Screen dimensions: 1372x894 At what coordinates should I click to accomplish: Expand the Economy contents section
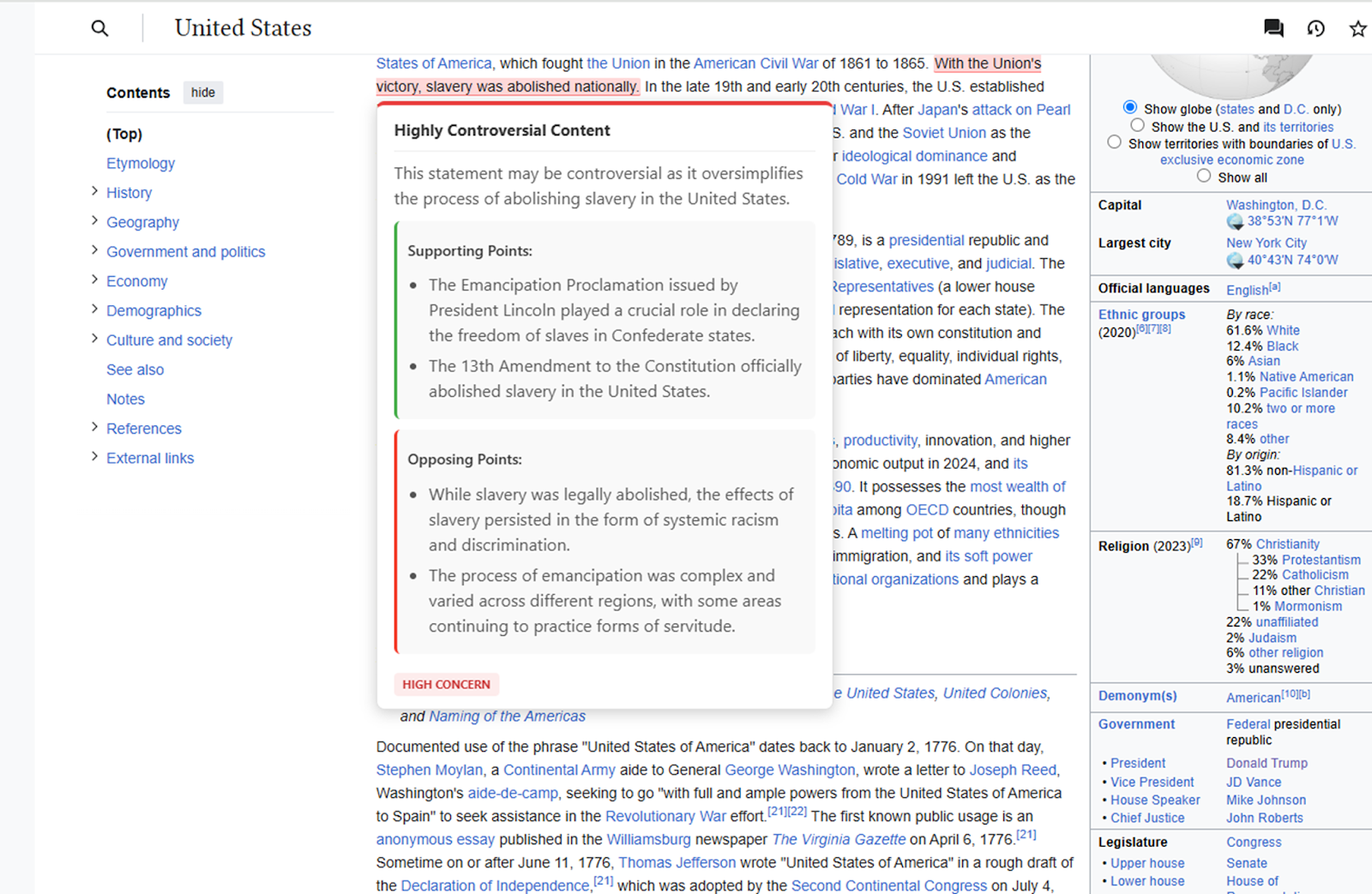click(94, 279)
